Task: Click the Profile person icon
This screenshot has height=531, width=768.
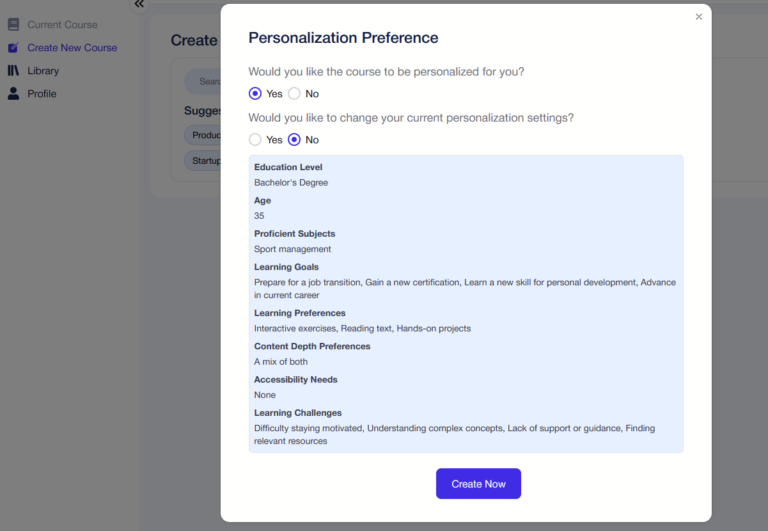Action: (x=13, y=94)
